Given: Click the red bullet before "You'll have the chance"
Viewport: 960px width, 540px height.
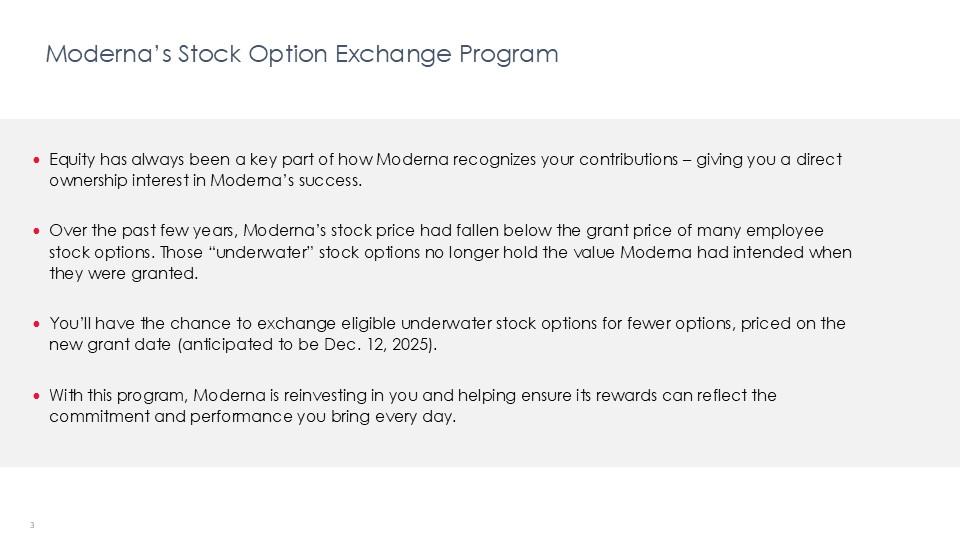Looking at the screenshot, I should click(x=37, y=324).
